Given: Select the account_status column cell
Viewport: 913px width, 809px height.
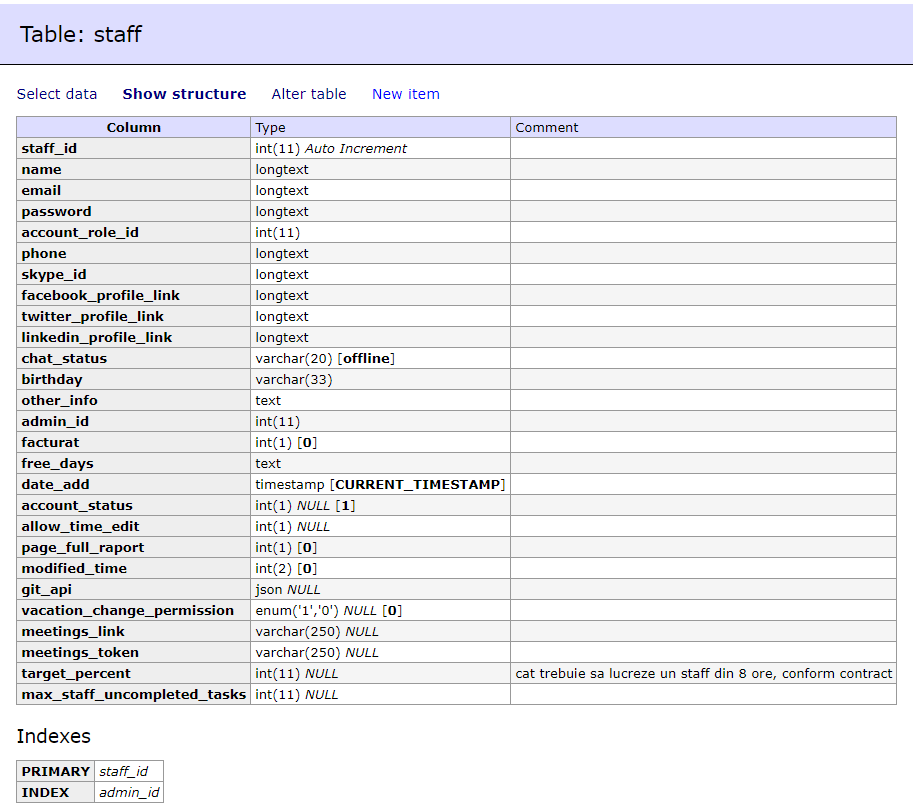Looking at the screenshot, I should tap(133, 505).
